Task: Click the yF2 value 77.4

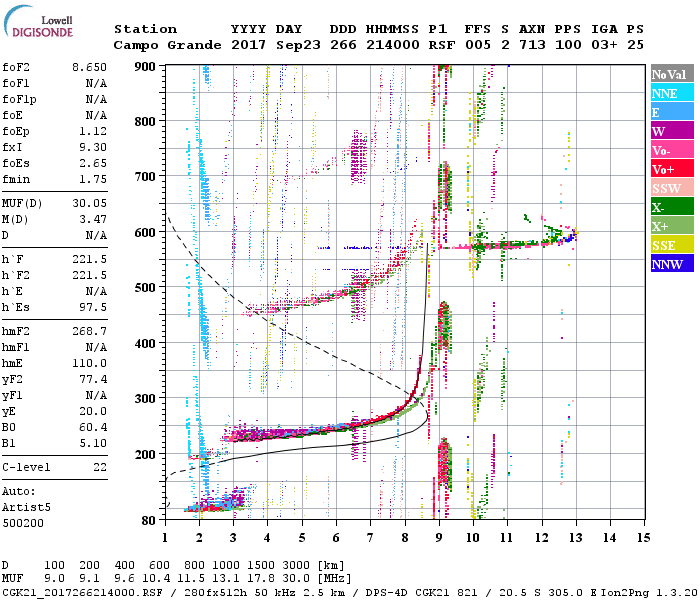Action: point(93,380)
